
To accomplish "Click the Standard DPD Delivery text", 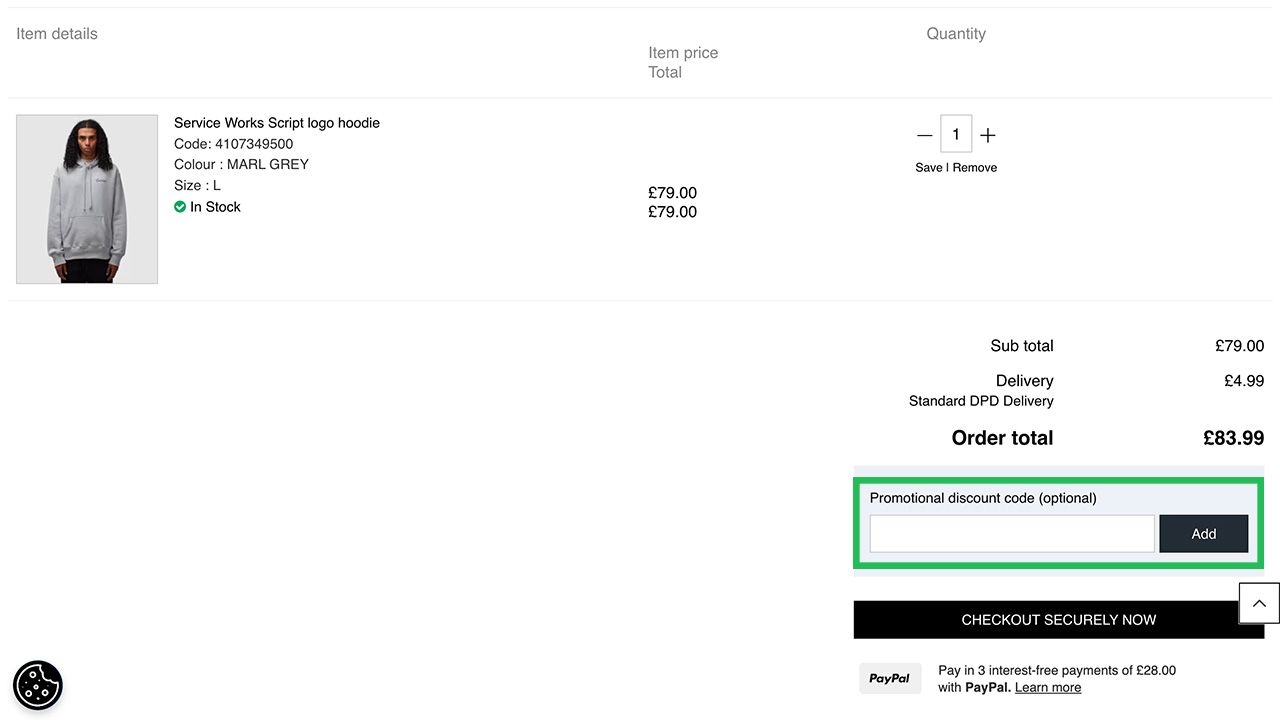I will 981,401.
